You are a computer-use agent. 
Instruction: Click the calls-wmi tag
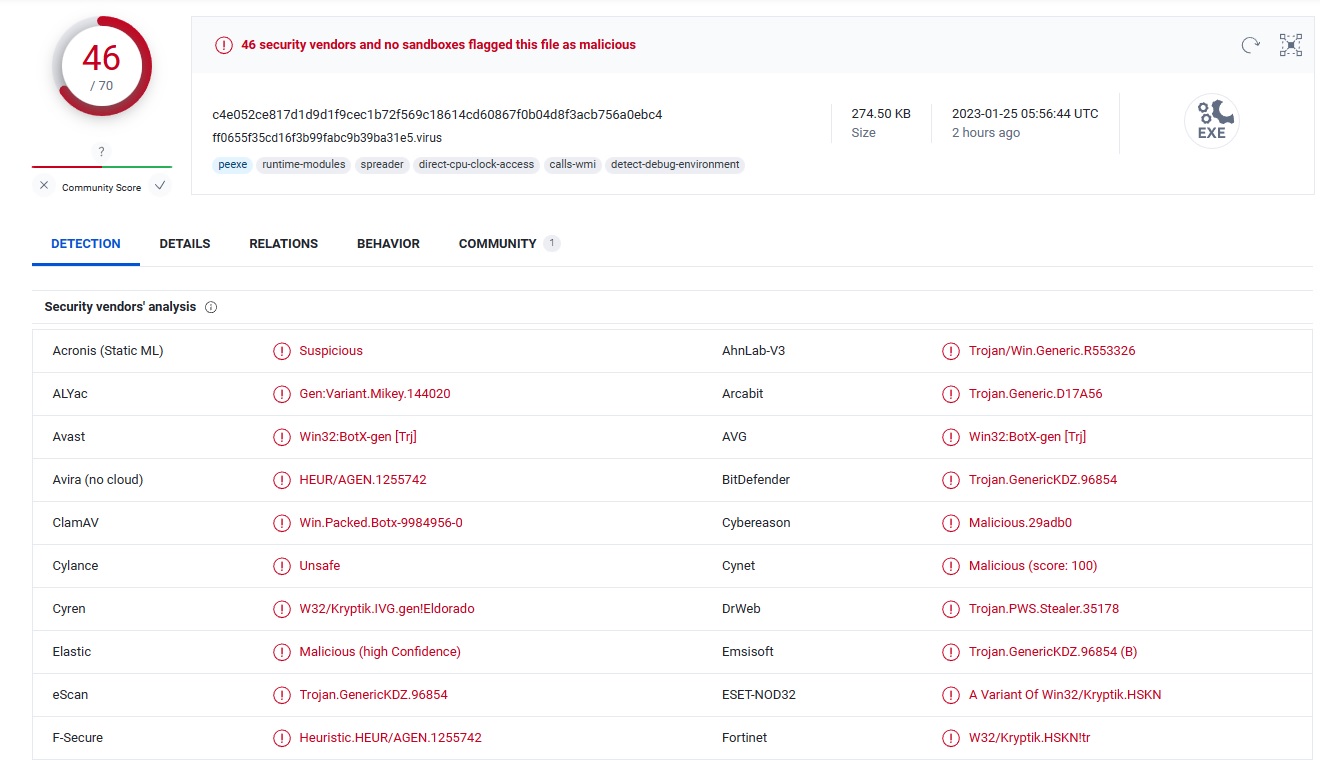pyautogui.click(x=573, y=165)
